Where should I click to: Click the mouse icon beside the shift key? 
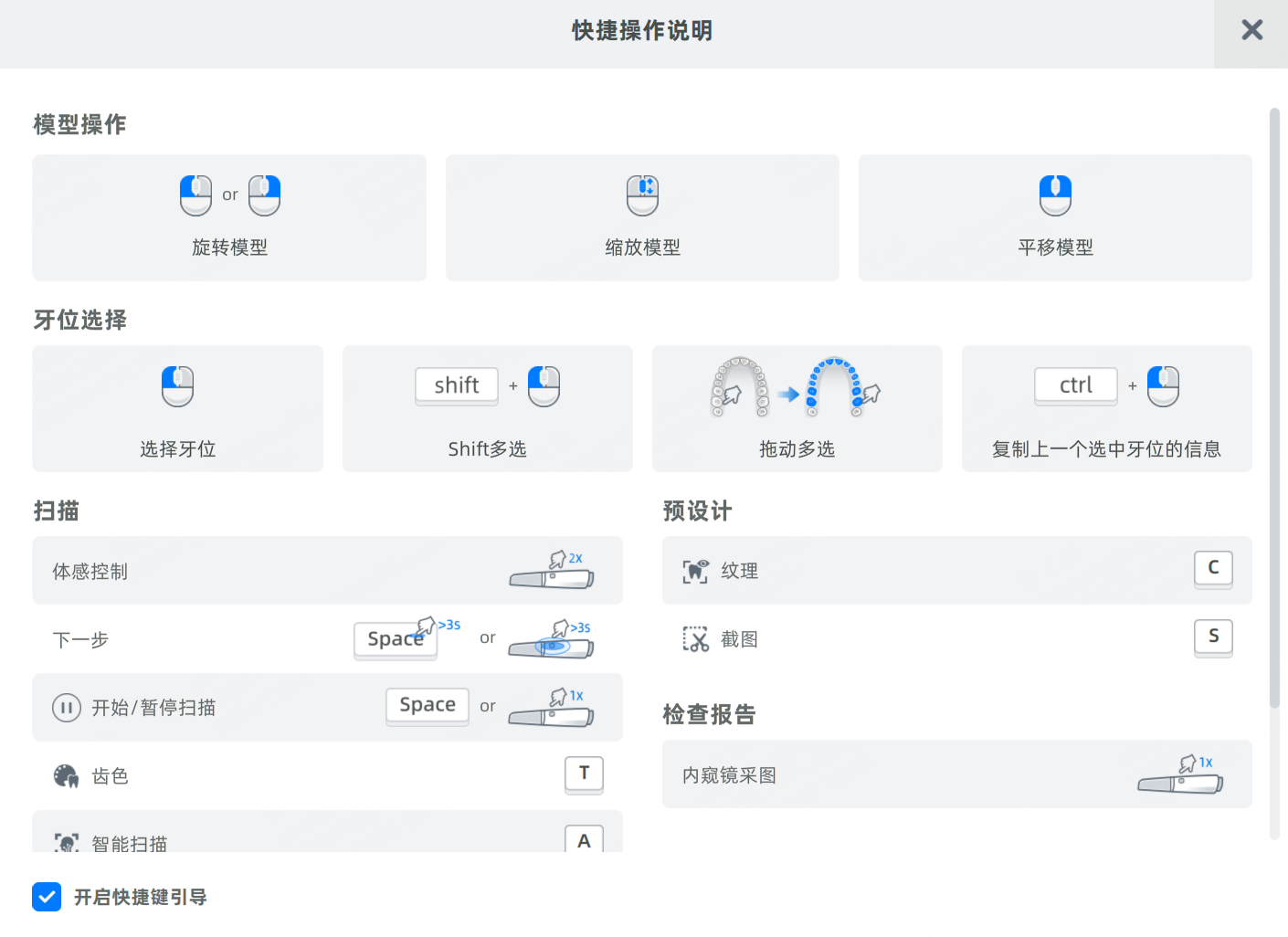click(x=544, y=386)
